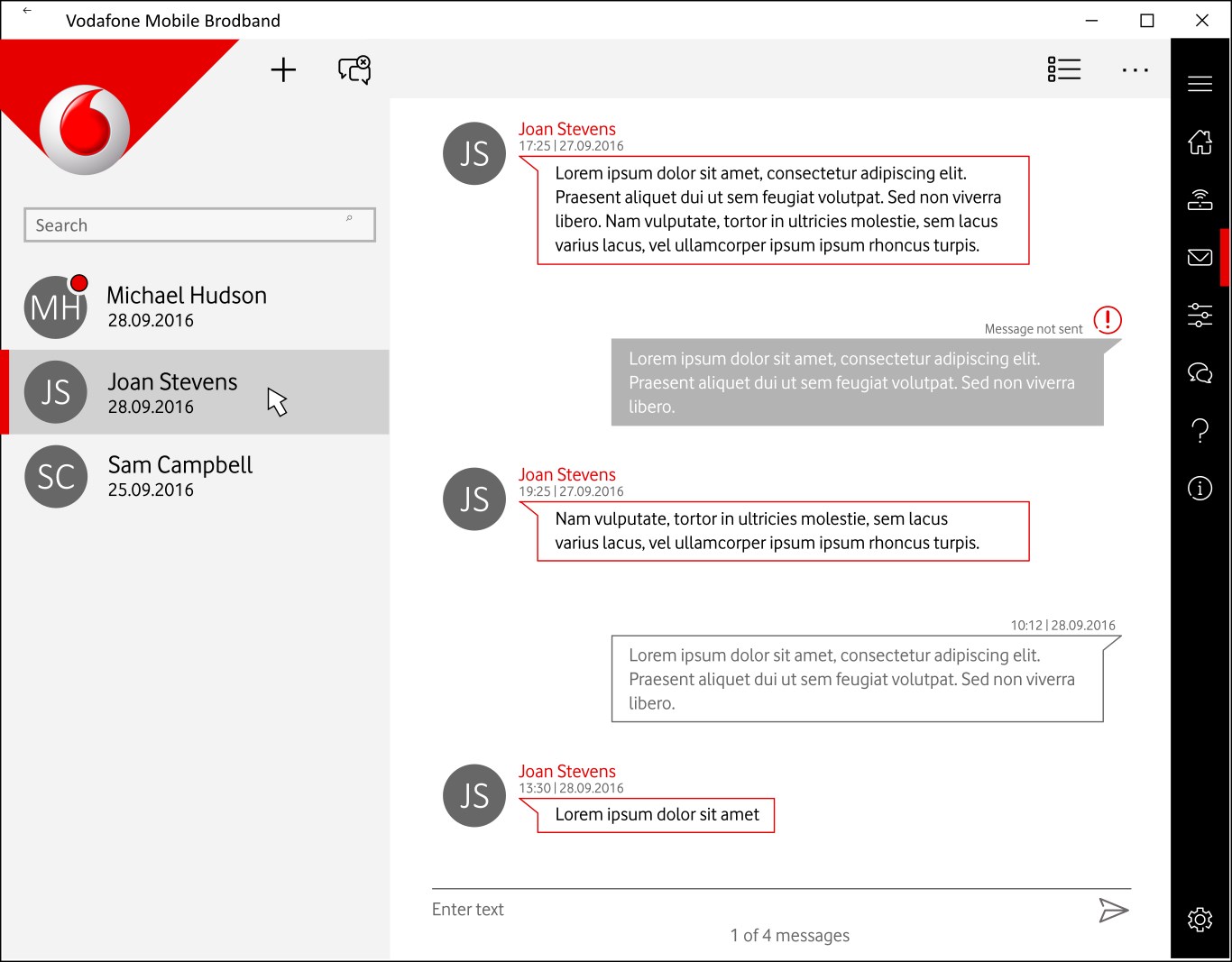Click the search magnifier icon in search box
The width and height of the screenshot is (1232, 962).
point(349,218)
